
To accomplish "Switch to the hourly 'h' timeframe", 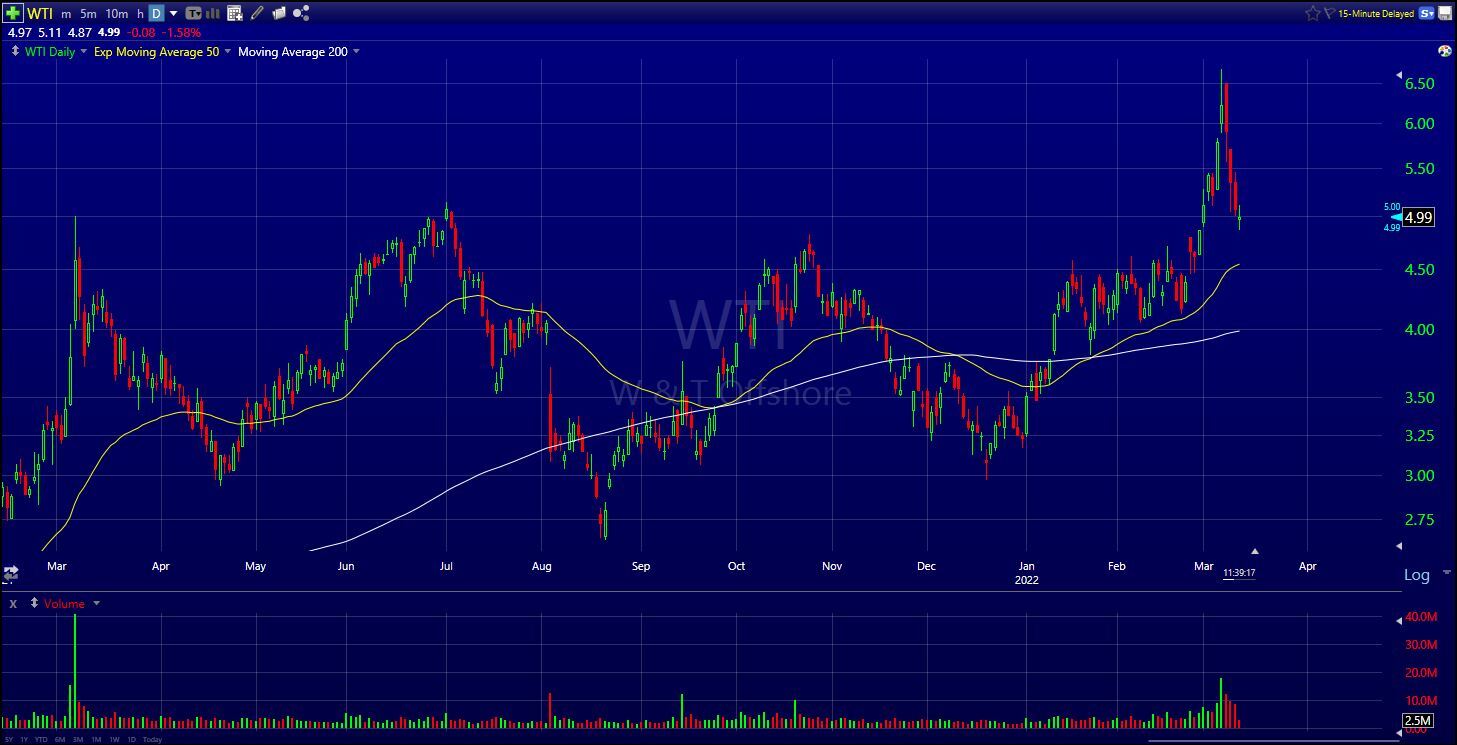I will pyautogui.click(x=140, y=14).
